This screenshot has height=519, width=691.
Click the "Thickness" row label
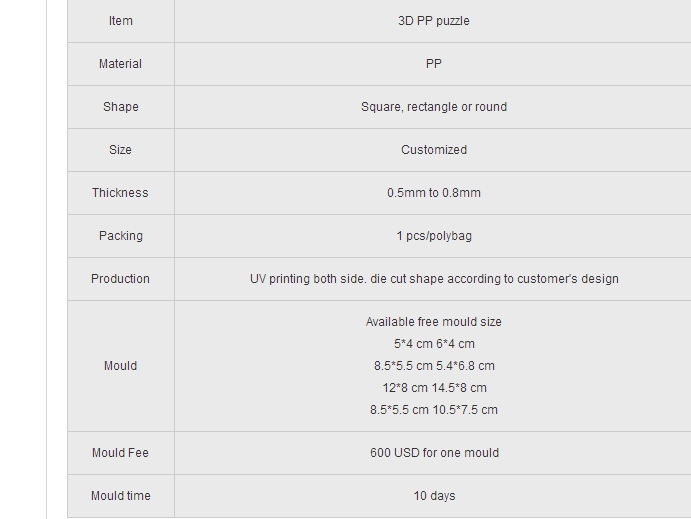coord(120,193)
